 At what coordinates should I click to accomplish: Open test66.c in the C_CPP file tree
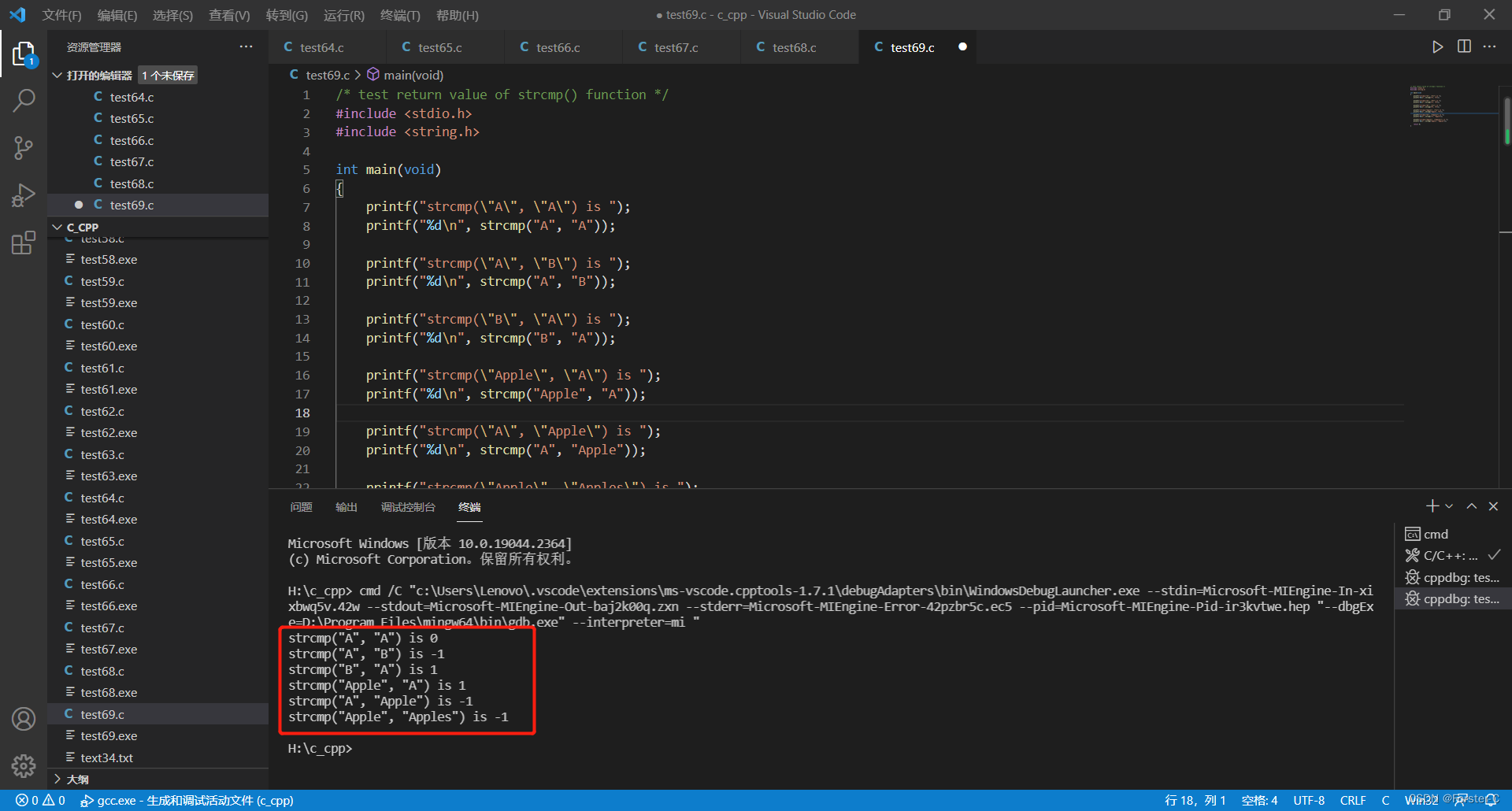point(157,584)
